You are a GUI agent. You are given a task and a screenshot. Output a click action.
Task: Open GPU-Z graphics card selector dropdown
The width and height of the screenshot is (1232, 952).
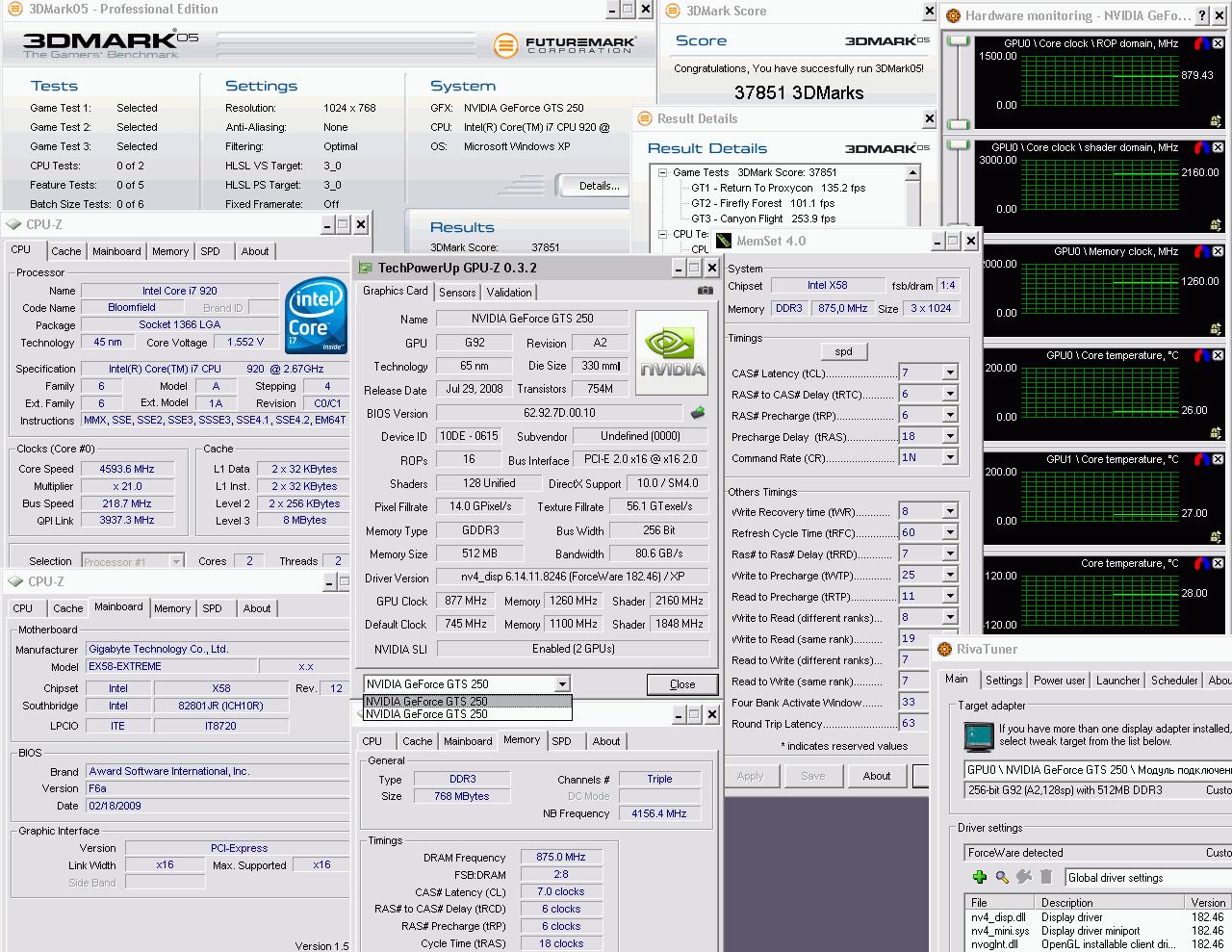click(562, 684)
